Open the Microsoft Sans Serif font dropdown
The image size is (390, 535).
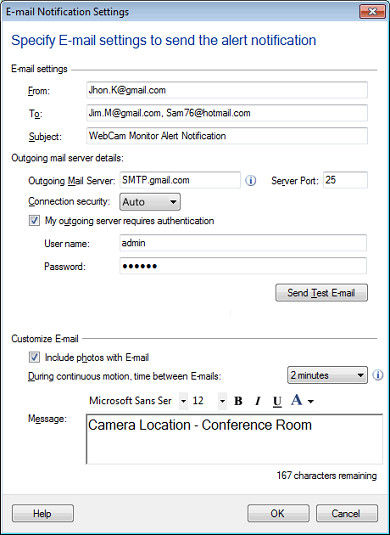point(184,401)
